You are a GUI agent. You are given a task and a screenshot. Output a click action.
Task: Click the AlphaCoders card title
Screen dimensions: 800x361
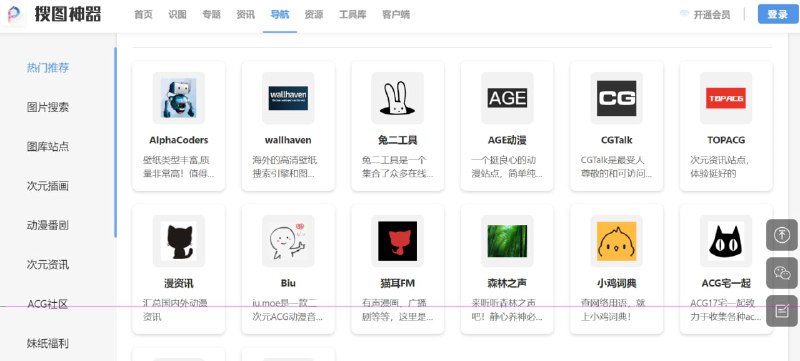tap(179, 140)
